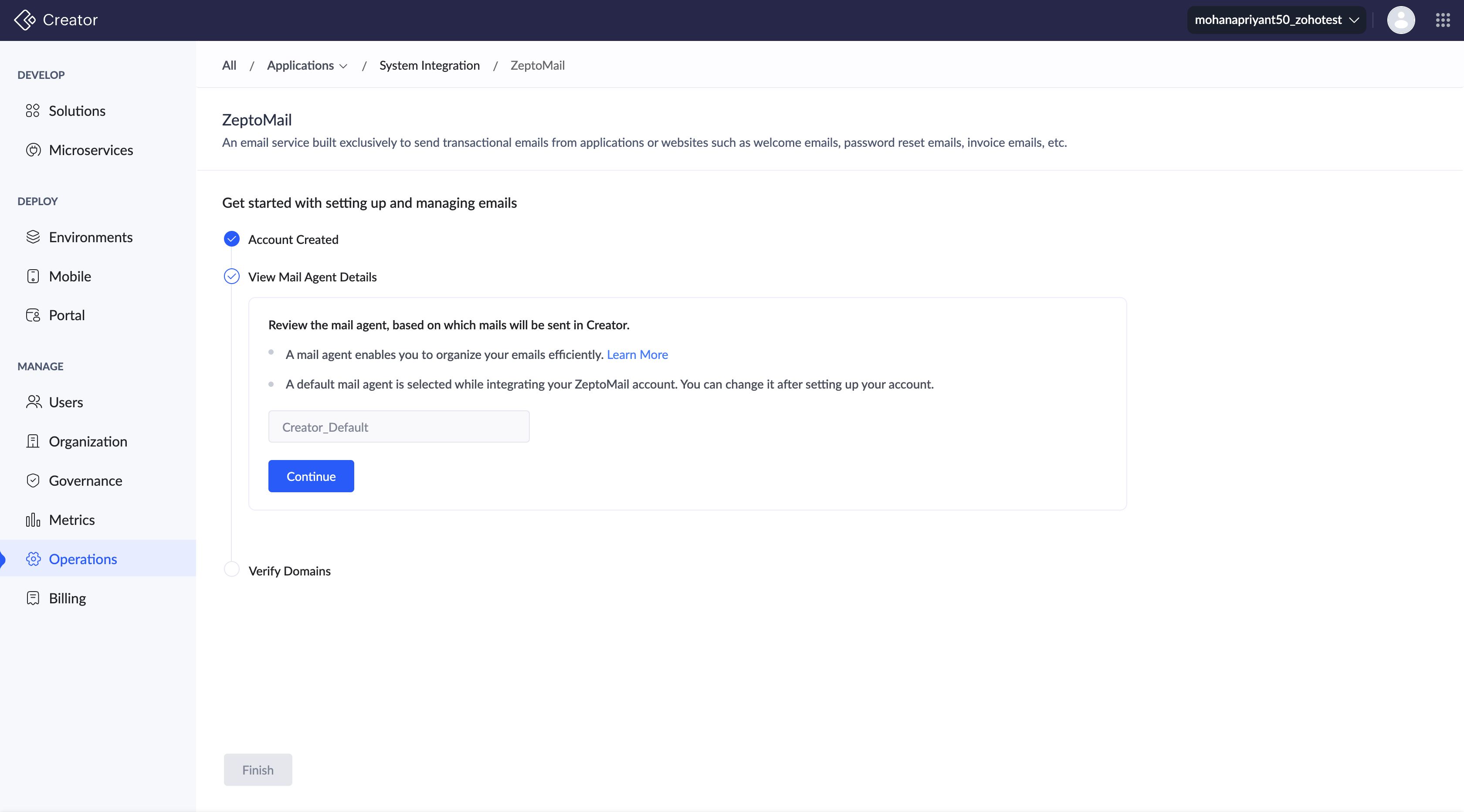
Task: Click the Microservices sidebar icon
Action: click(x=33, y=150)
